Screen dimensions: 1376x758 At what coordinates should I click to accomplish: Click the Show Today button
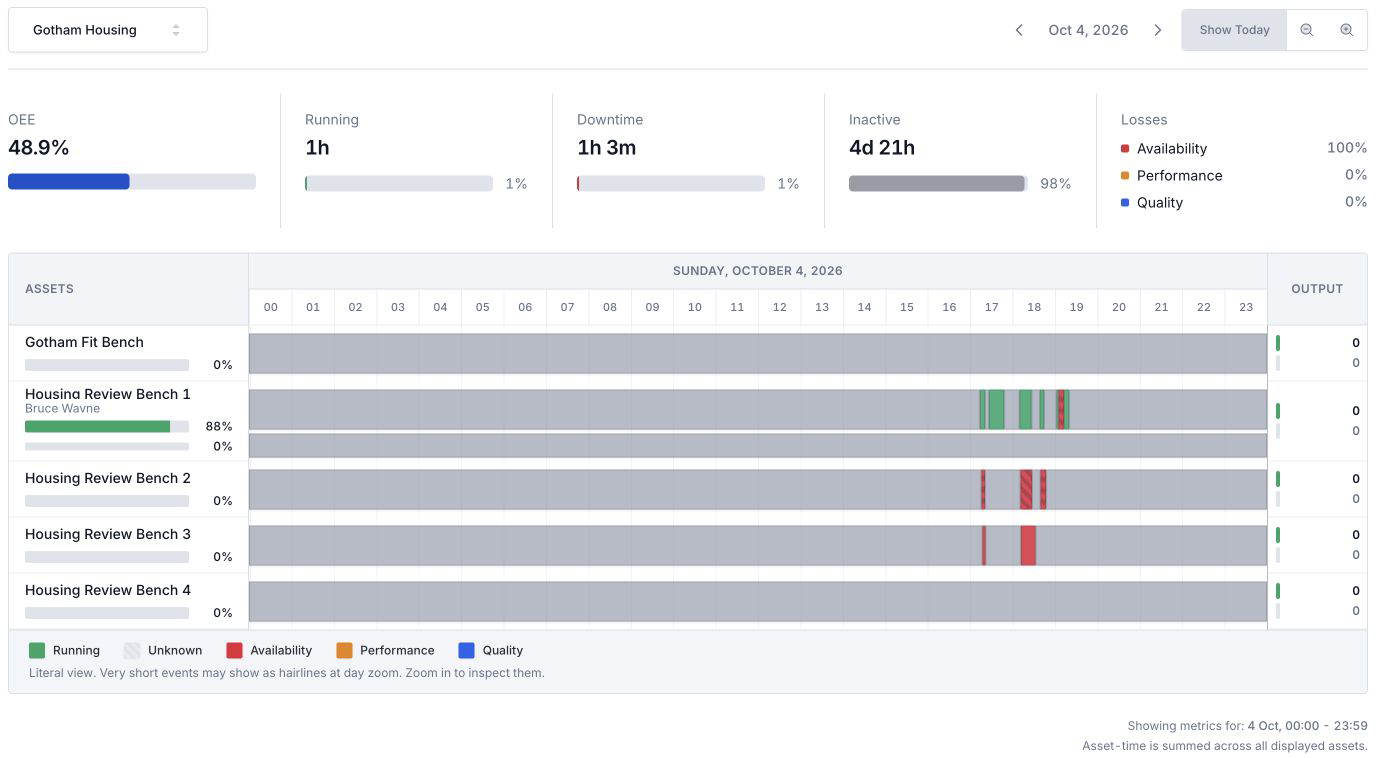(1234, 30)
